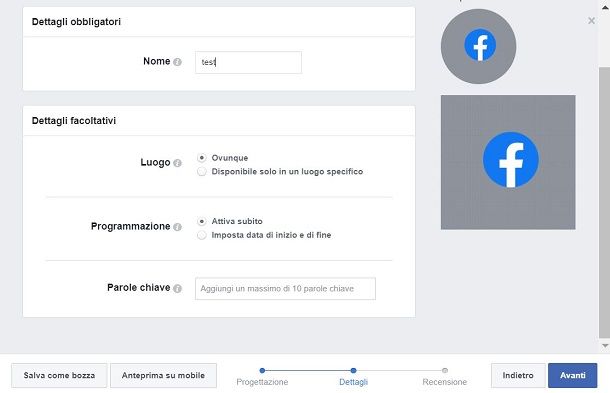The image size is (610, 393).
Task: Click the info icon next to Nome
Action: pos(177,62)
